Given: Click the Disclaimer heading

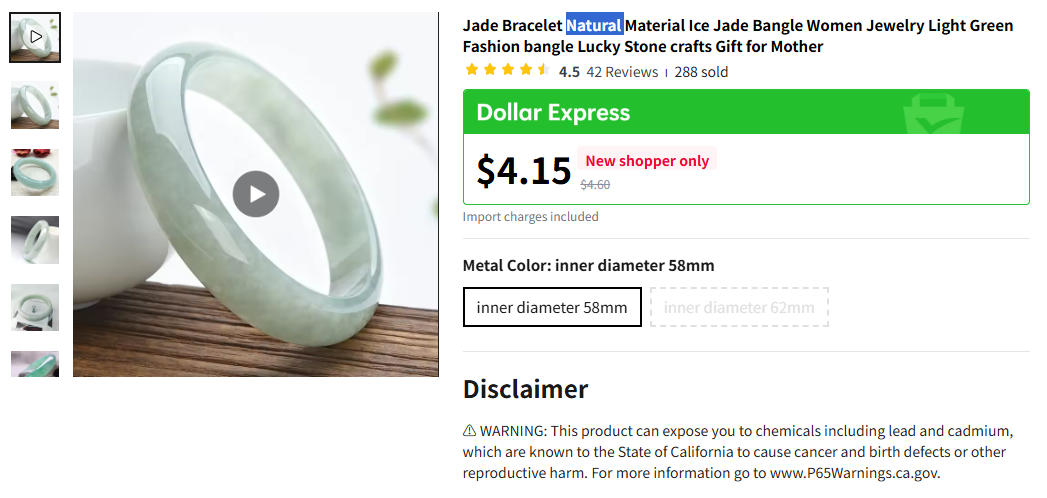Looking at the screenshot, I should (525, 389).
